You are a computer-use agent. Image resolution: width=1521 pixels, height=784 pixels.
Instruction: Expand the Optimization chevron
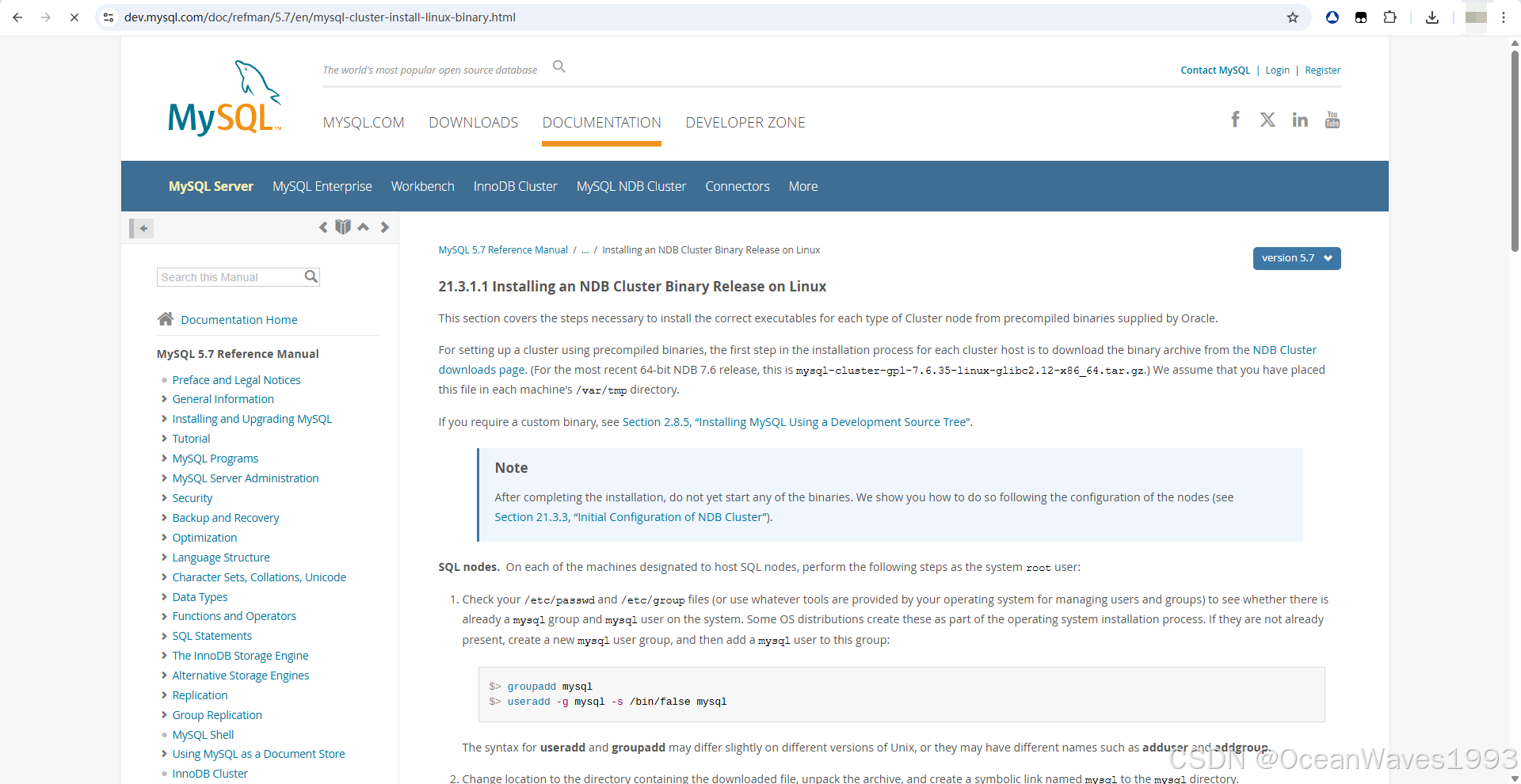coord(164,538)
